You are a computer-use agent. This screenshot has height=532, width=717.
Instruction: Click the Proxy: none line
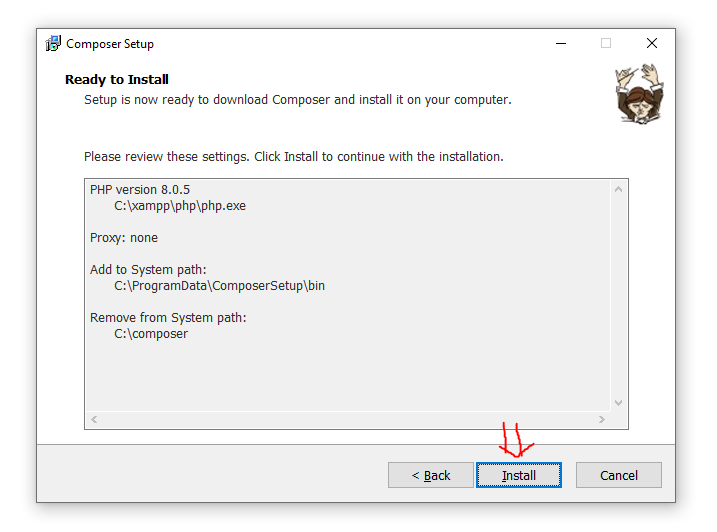coord(124,238)
